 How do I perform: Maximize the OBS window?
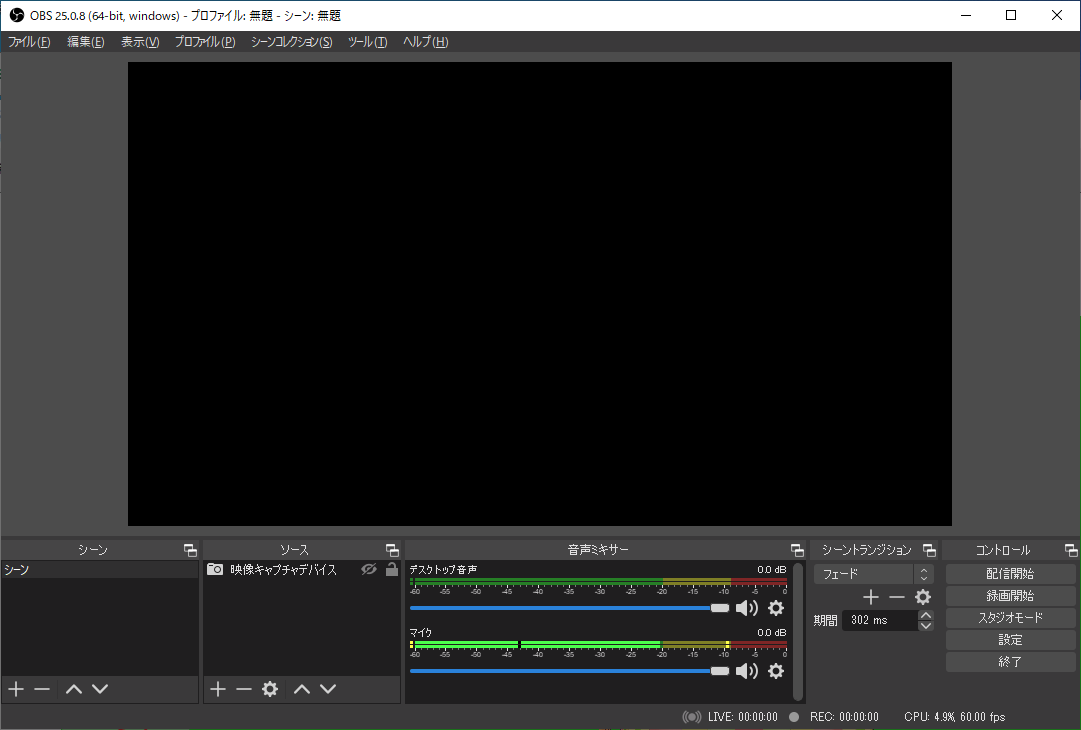pyautogui.click(x=1011, y=15)
